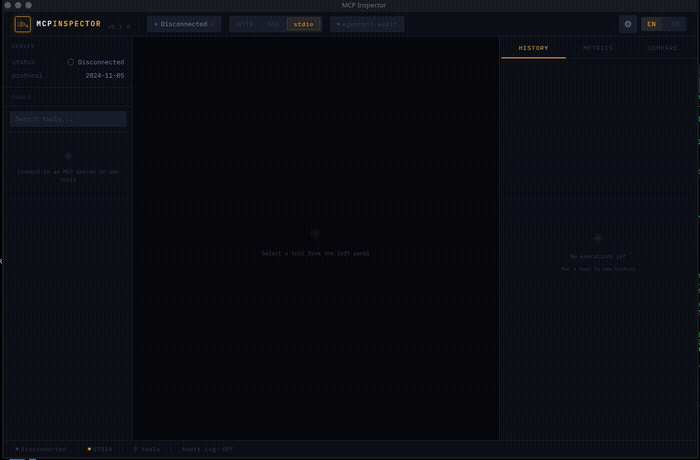This screenshot has width=700, height=460.
Task: Click the STDIO indicator in the status bar
Action: pyautogui.click(x=100, y=449)
